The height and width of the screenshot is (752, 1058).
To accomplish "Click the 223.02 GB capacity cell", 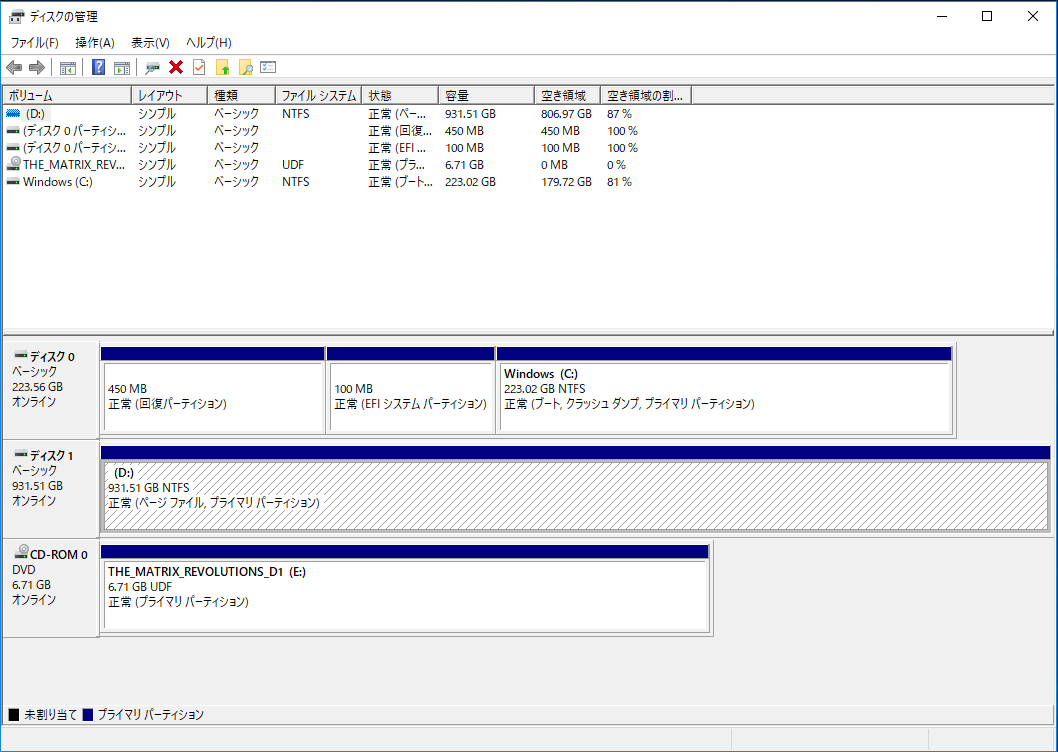I will point(470,182).
